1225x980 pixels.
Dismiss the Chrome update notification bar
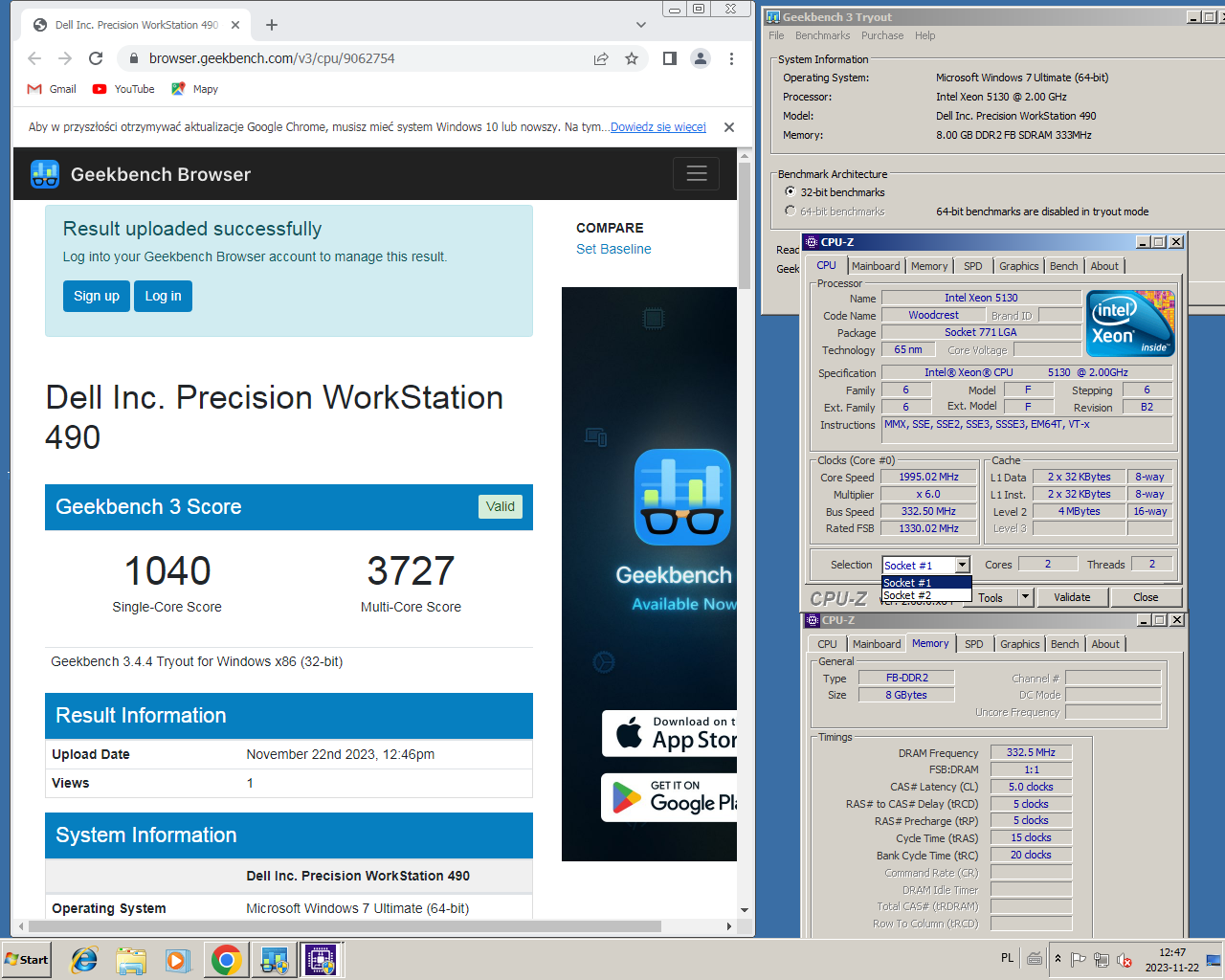pyautogui.click(x=729, y=127)
